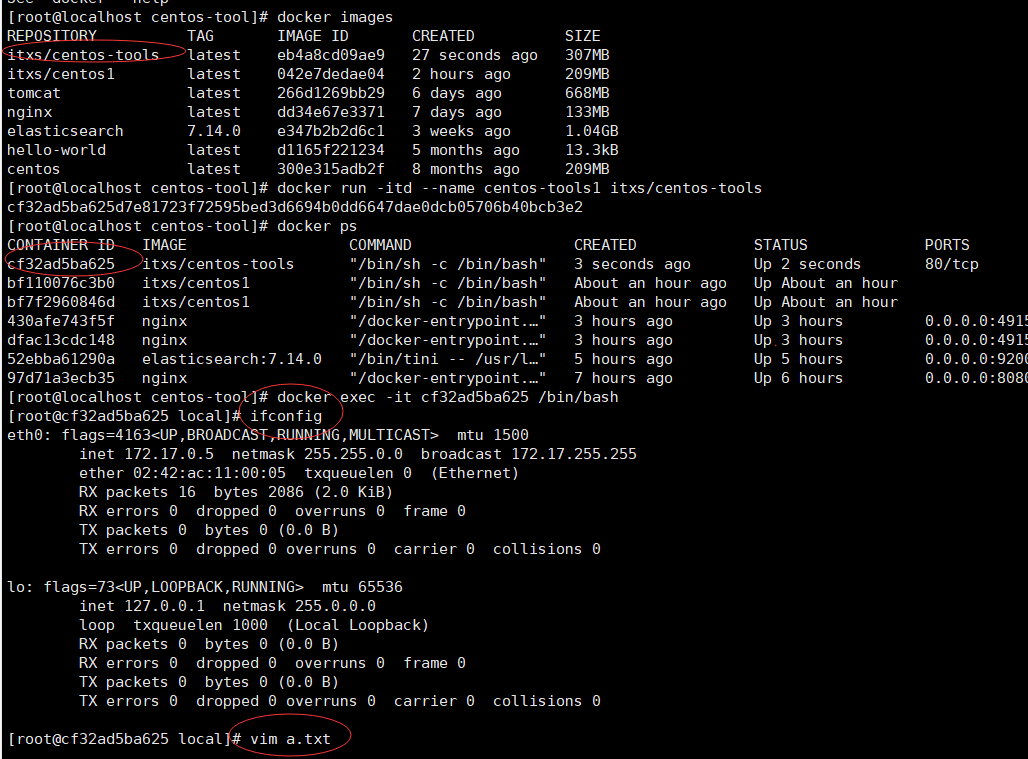
Task: Select image ID dd34e67e3371
Action: [x=330, y=112]
